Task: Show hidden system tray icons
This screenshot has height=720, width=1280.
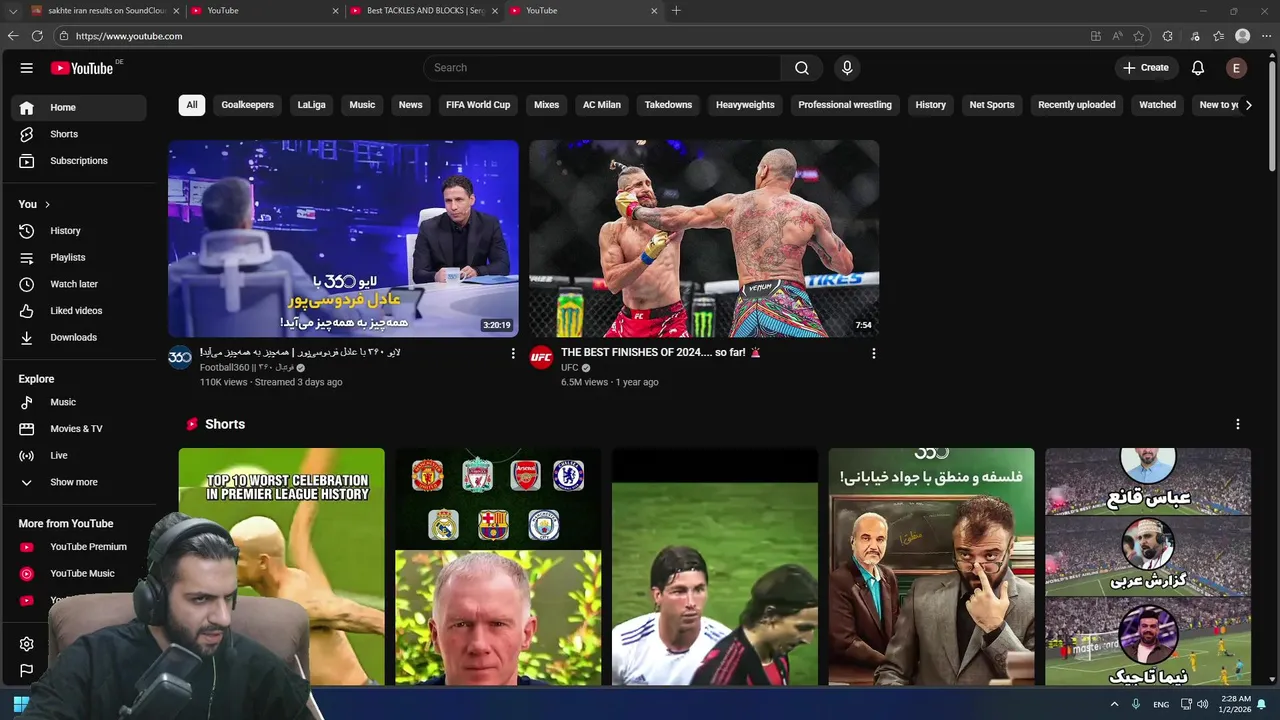Action: coord(1114,704)
